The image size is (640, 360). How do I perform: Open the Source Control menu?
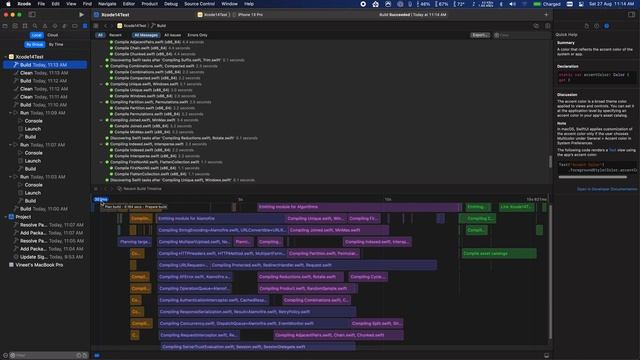pyautogui.click(x=199, y=4)
